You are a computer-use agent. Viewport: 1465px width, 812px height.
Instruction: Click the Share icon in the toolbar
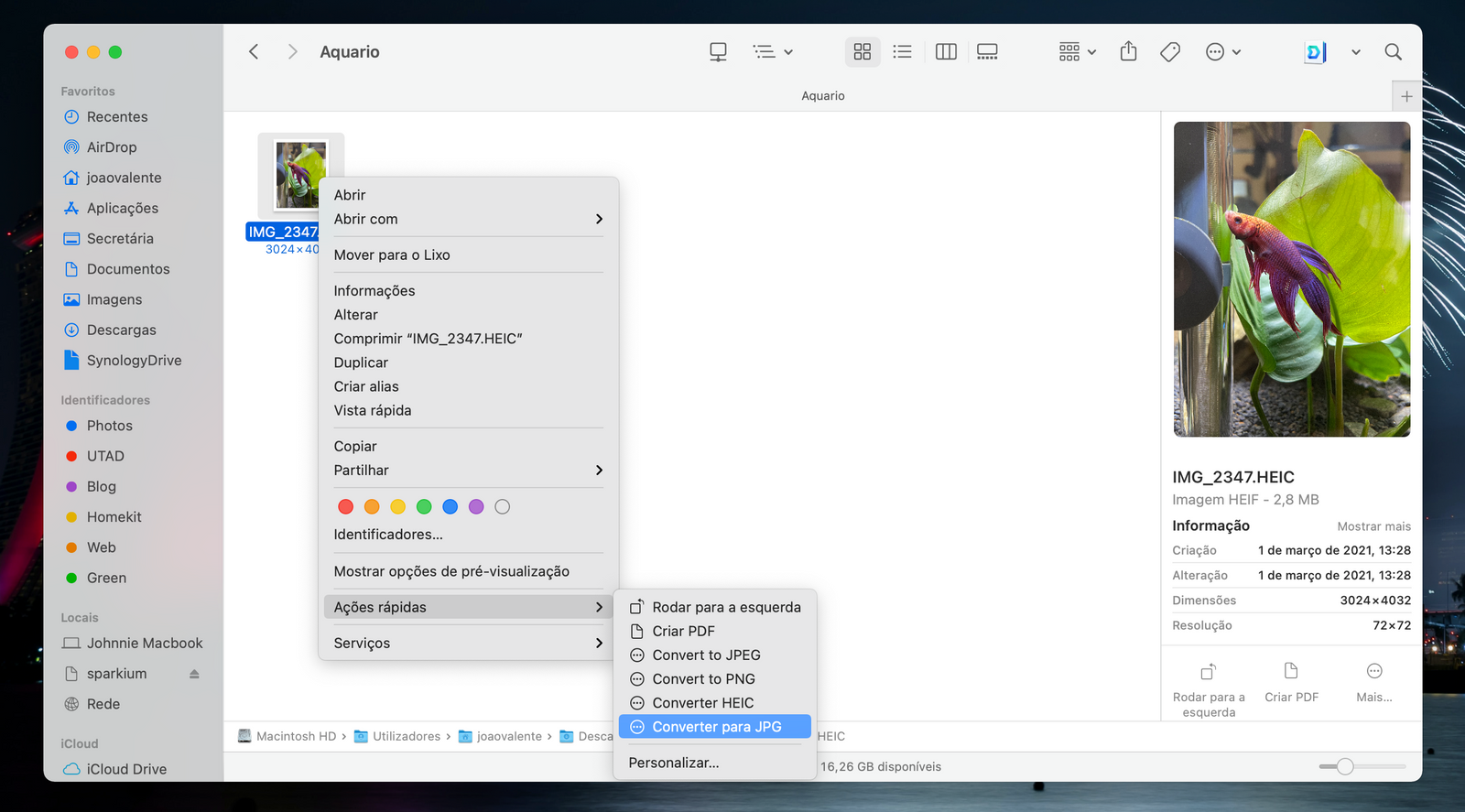tap(1128, 52)
